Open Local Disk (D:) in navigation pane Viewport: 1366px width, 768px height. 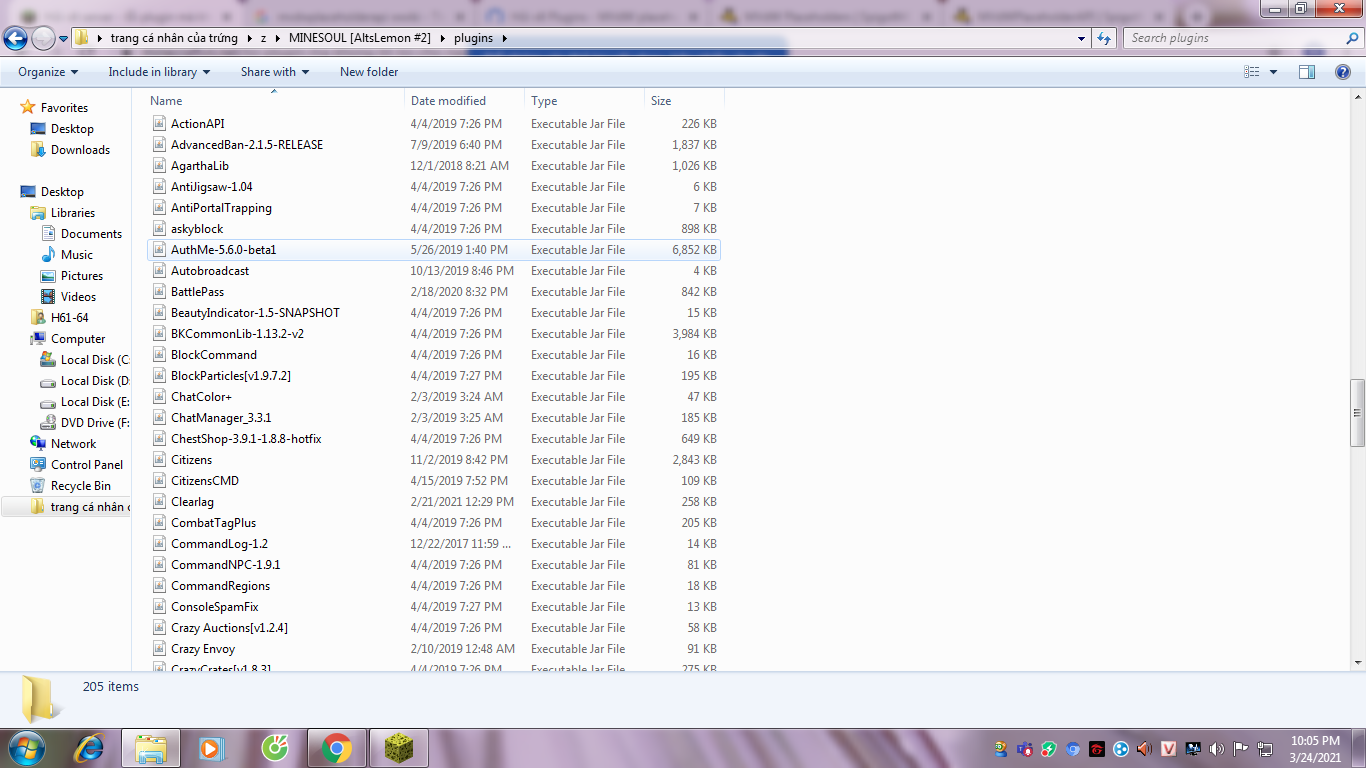tap(94, 381)
